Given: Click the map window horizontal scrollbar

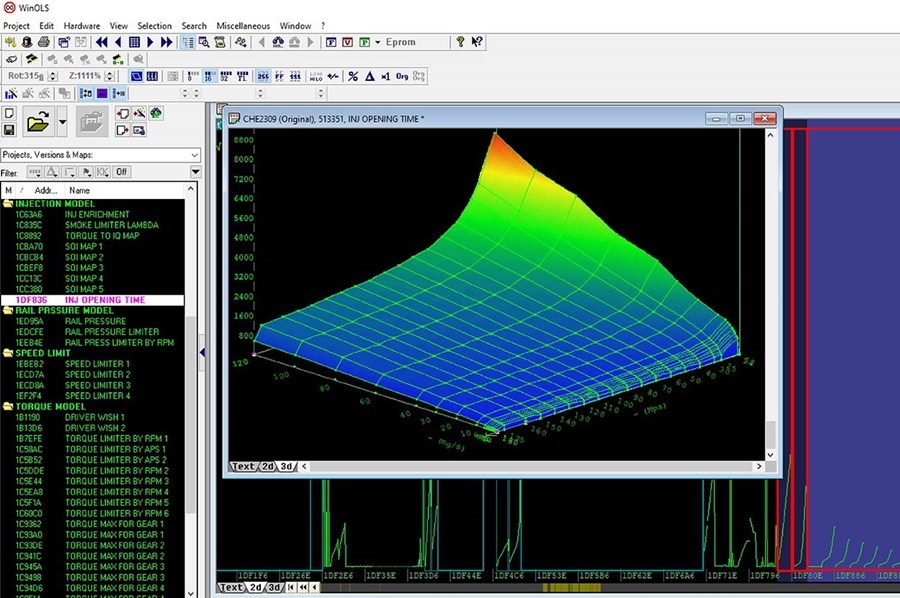Looking at the screenshot, I should pyautogui.click(x=530, y=466).
